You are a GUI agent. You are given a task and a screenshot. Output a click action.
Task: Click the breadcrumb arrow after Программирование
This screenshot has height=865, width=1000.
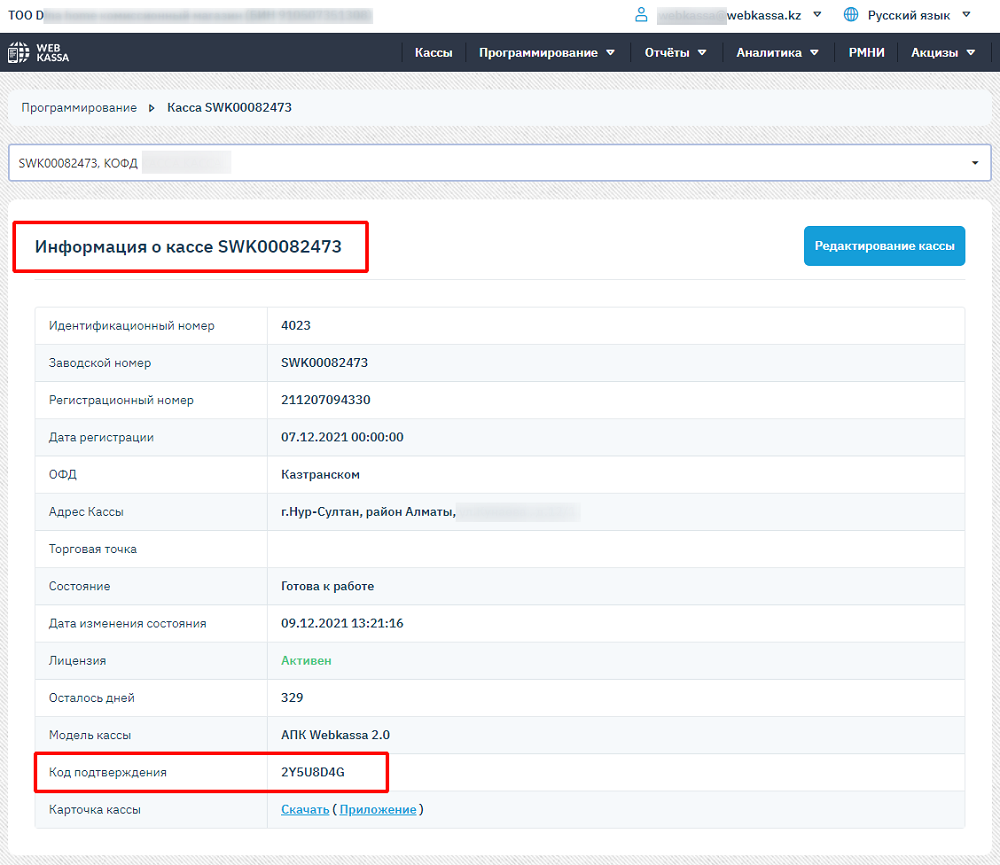click(152, 108)
